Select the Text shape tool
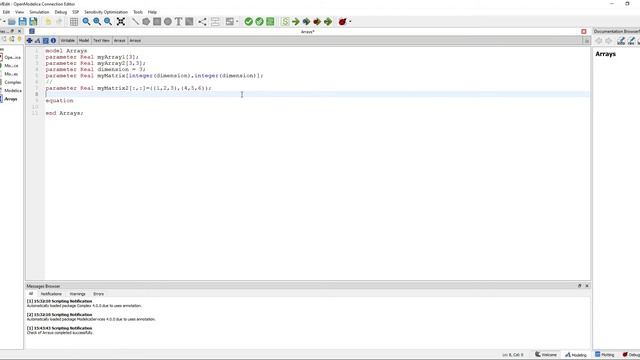This screenshot has width=640, height=360. (x=178, y=22)
